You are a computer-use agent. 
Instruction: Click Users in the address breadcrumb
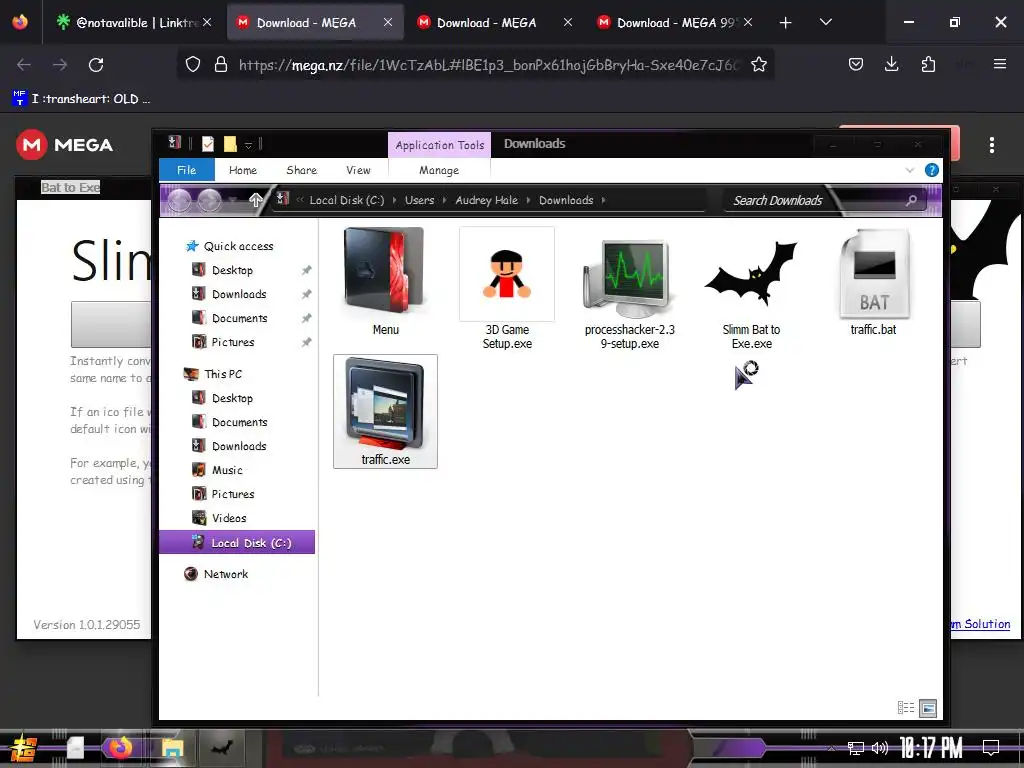coord(419,200)
